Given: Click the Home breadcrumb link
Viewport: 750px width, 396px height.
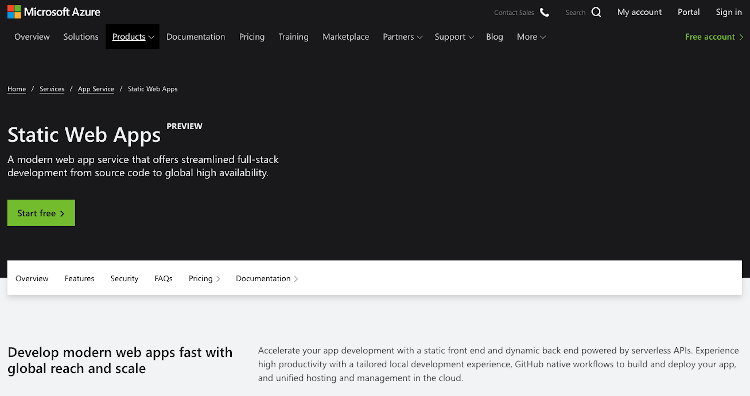Looking at the screenshot, I should pos(17,89).
